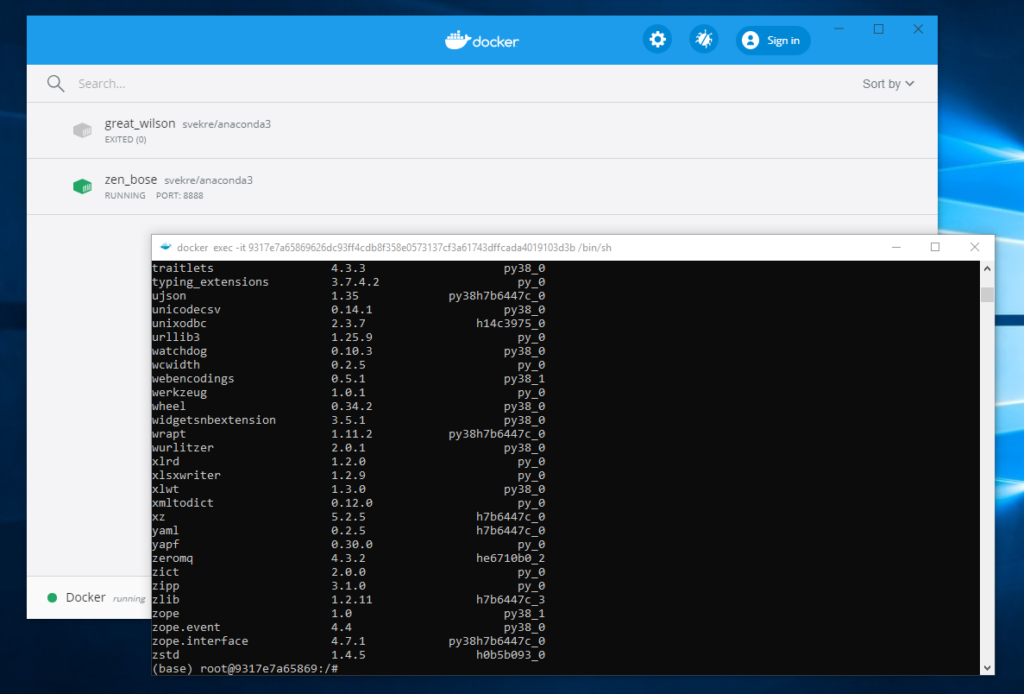Select the great_wilson container name
1024x694 pixels.
pos(140,123)
